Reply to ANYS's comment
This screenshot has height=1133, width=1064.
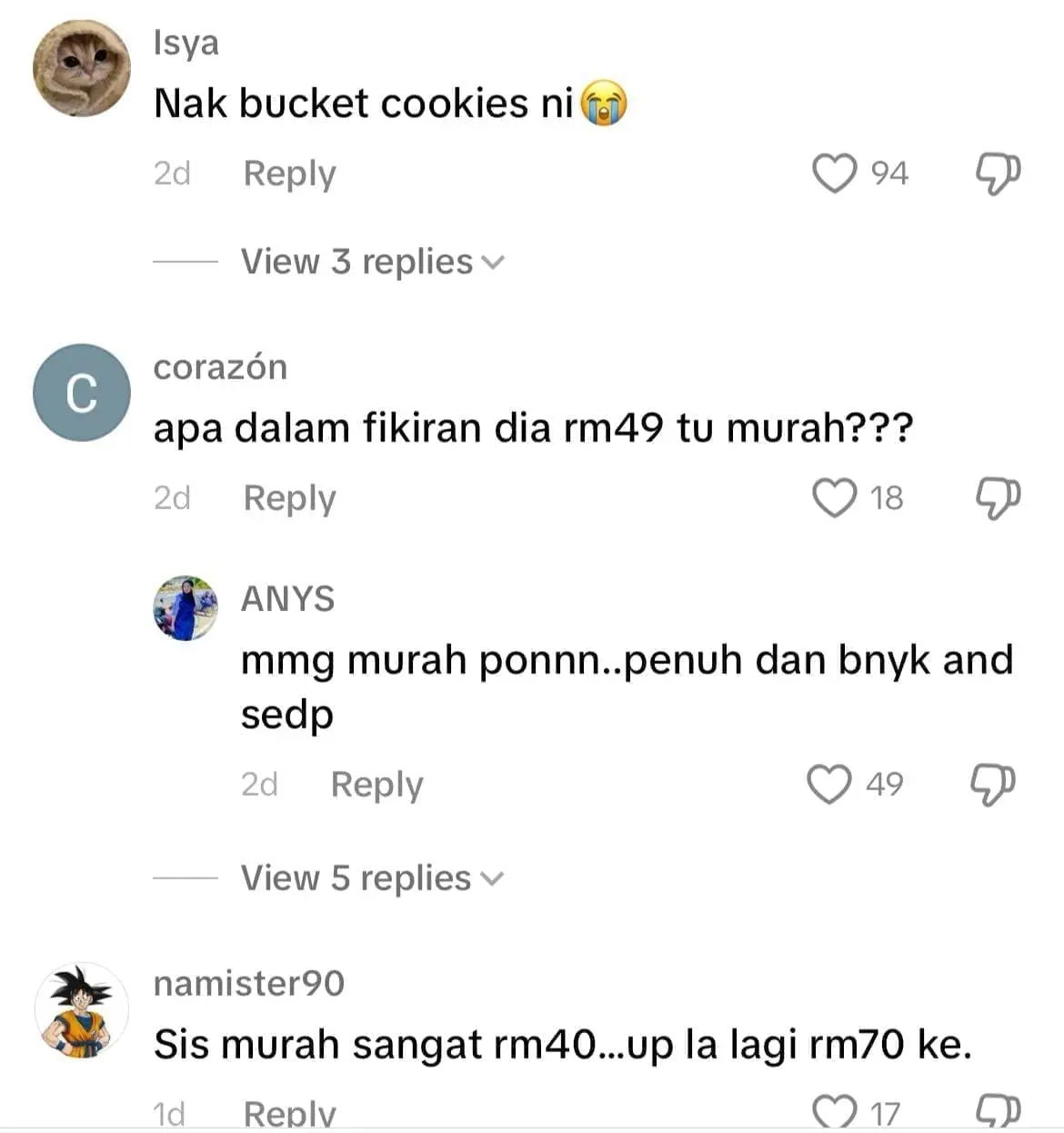376,785
